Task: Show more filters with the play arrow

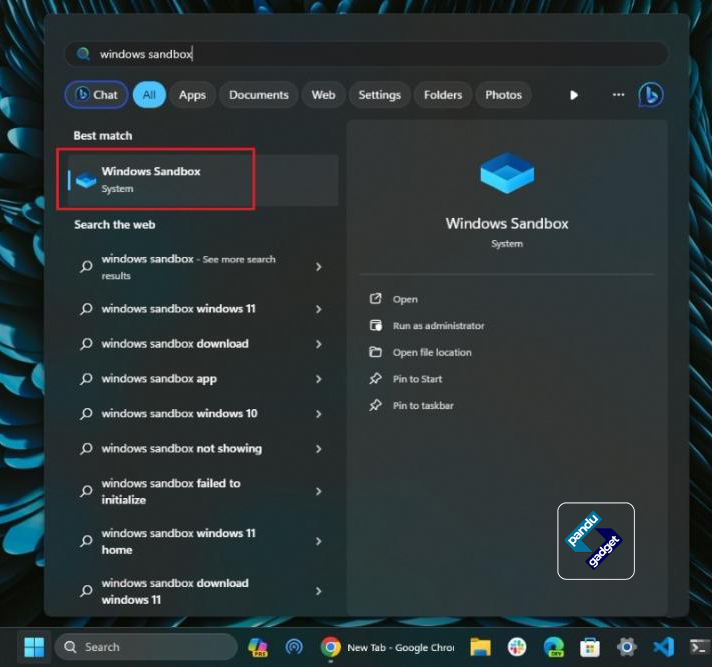Action: pos(574,95)
